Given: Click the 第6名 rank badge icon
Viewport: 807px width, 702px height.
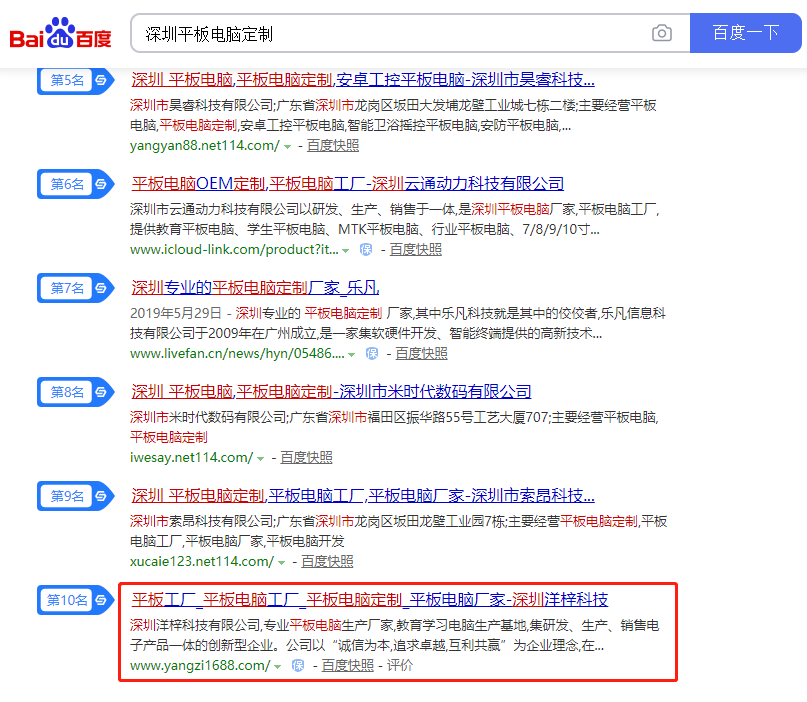Looking at the screenshot, I should 76,184.
